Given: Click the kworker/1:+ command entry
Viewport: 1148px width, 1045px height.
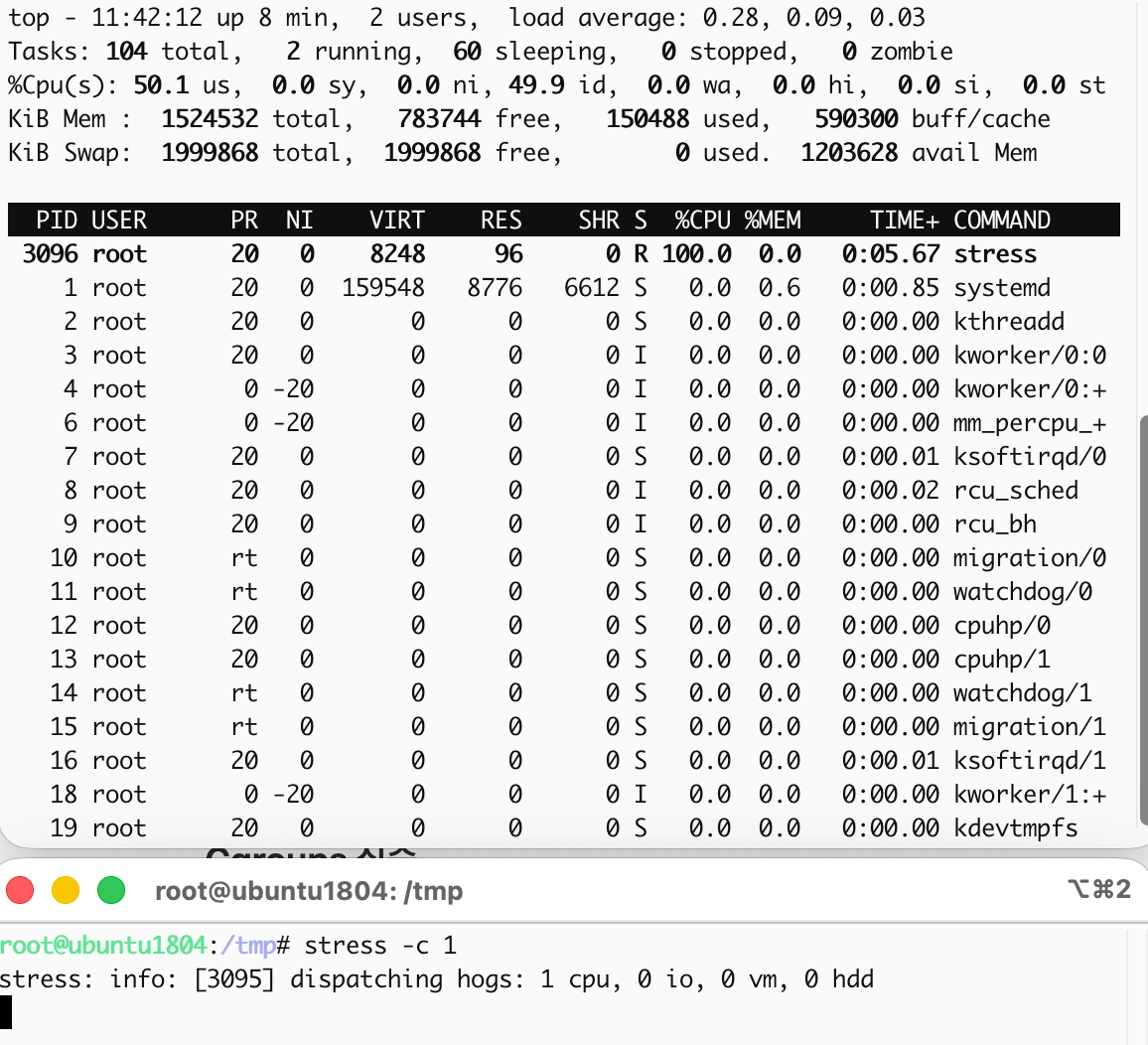Looking at the screenshot, I should point(1030,795).
